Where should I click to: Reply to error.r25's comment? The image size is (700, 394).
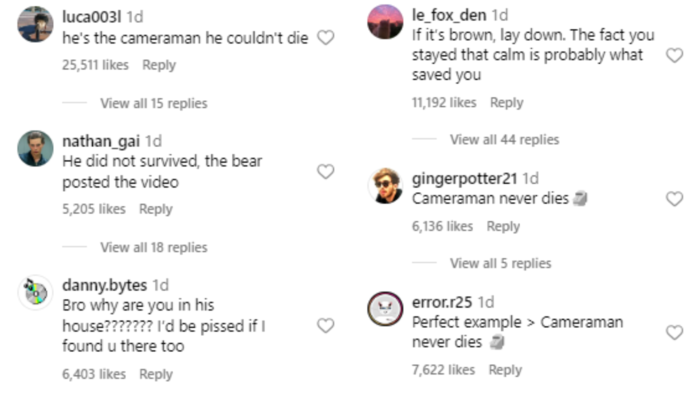pyautogui.click(x=505, y=370)
